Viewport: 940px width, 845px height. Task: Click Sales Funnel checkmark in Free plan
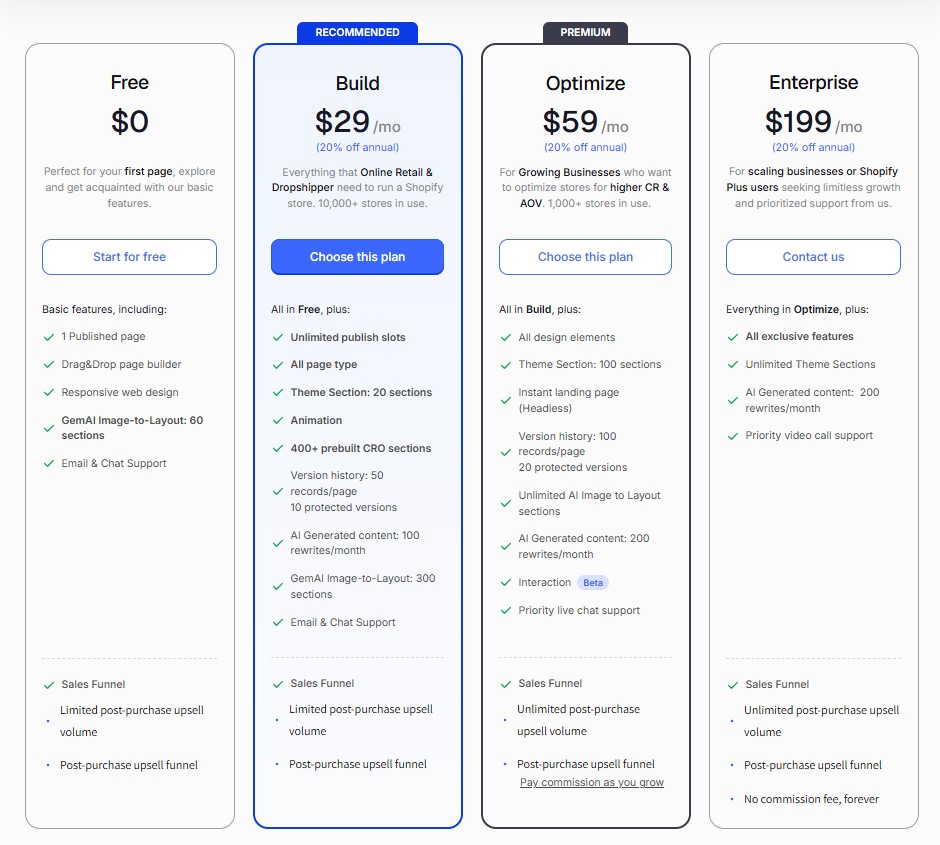tap(49, 685)
